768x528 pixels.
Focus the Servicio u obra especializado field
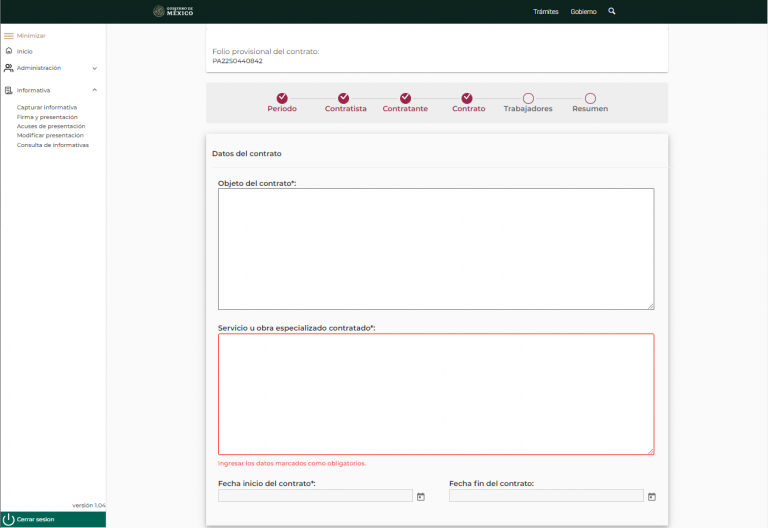click(436, 394)
